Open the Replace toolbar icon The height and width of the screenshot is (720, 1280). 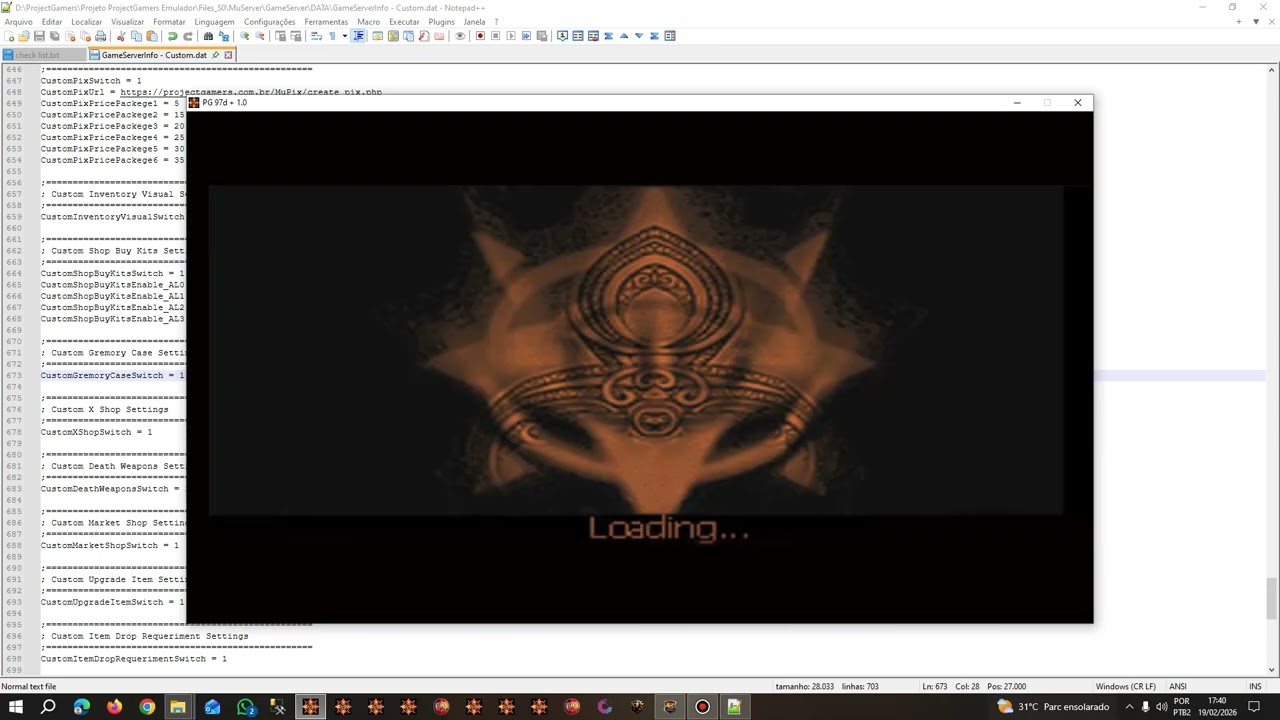223,36
